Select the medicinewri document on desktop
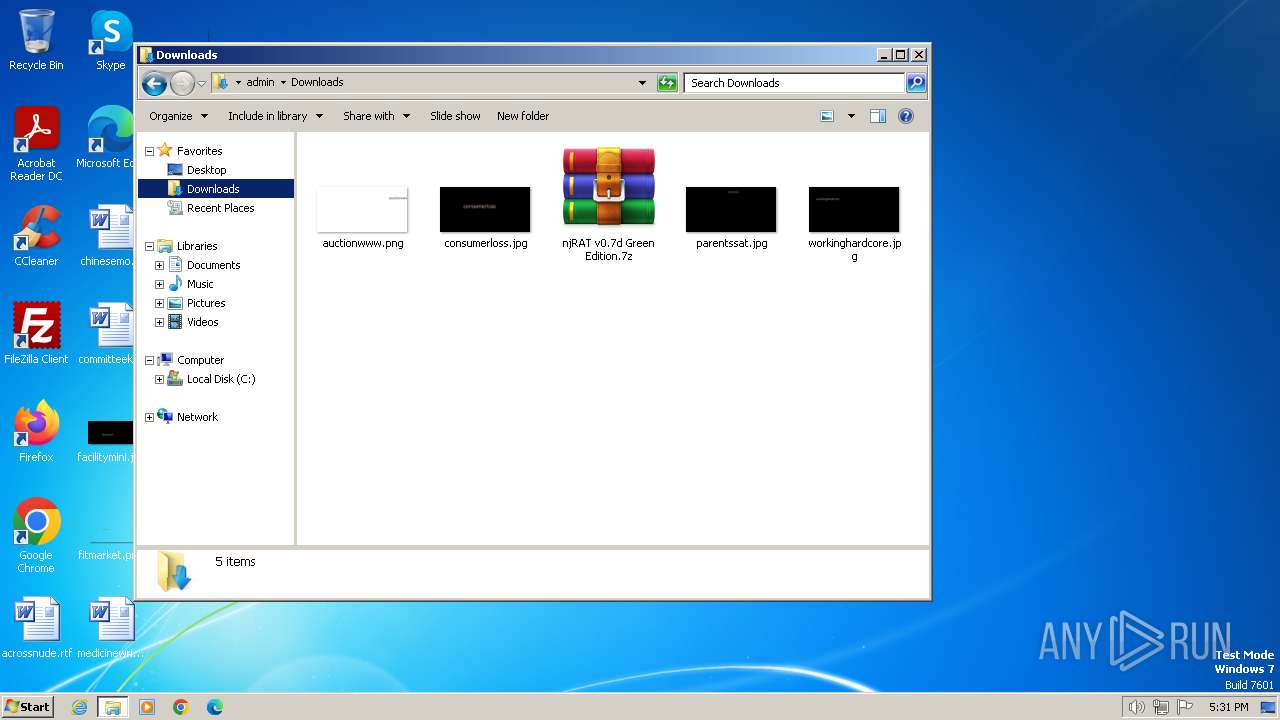The image size is (1280, 720). pyautogui.click(x=110, y=628)
